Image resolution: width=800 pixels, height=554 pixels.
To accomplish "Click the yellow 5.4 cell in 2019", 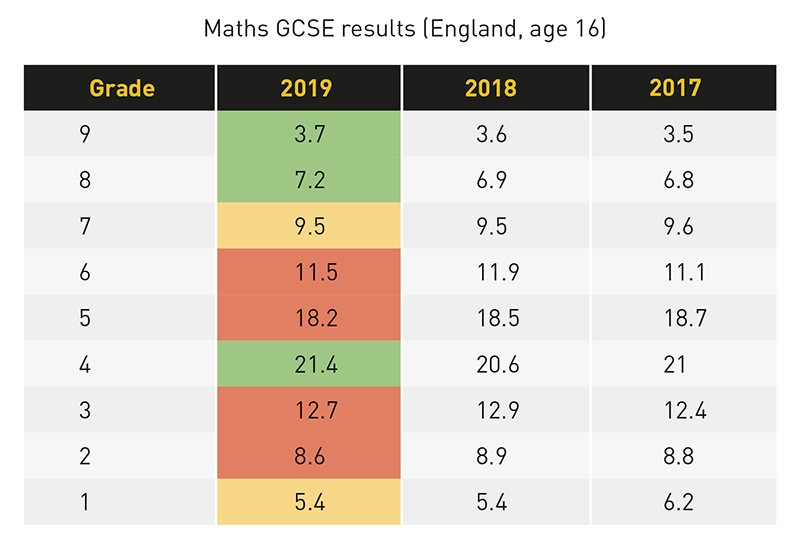I will tap(309, 501).
